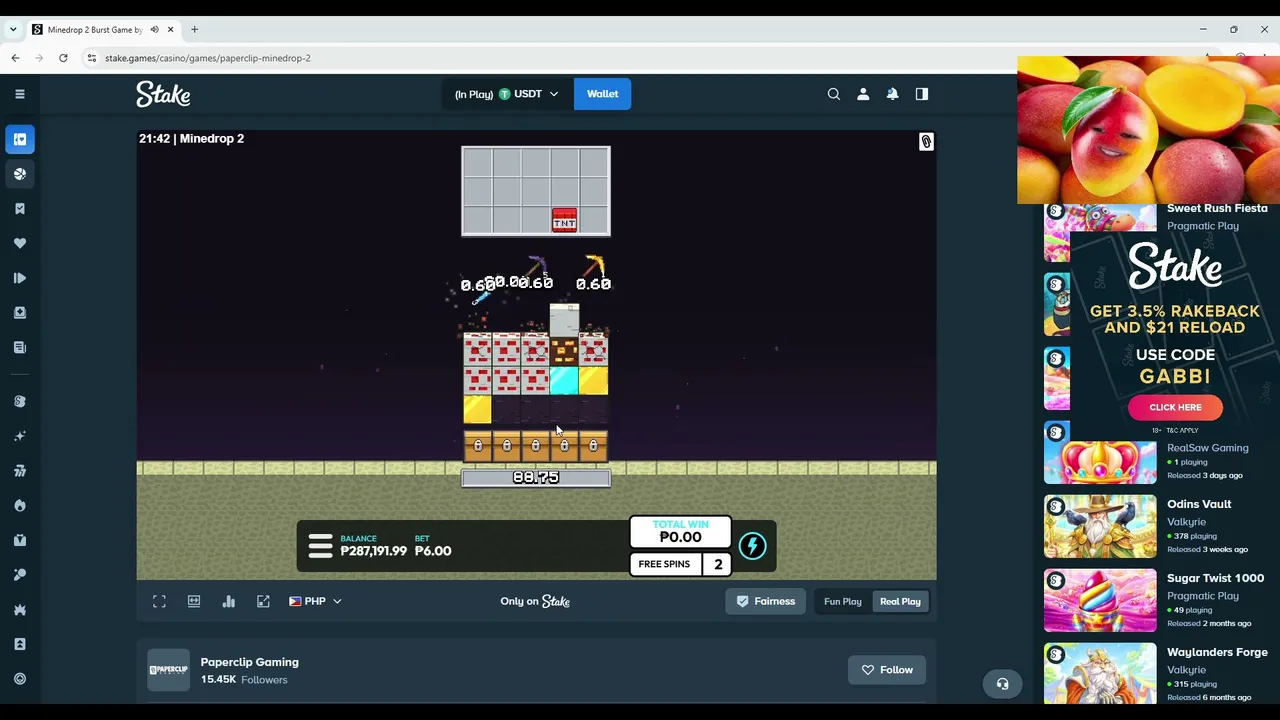Click the RealSaw Gaming game thumbnail

pos(1100,452)
